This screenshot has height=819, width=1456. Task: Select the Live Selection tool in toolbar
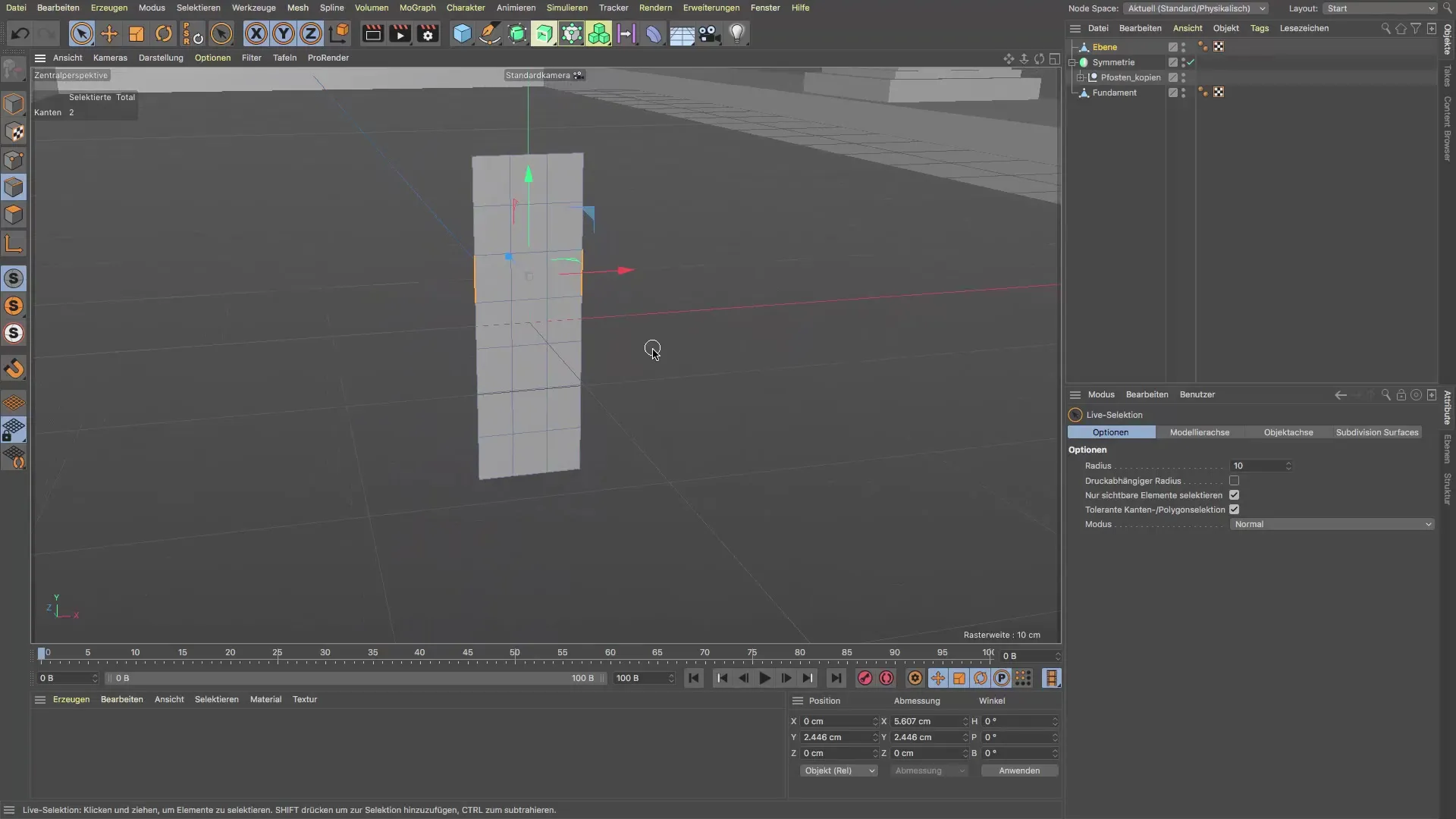pyautogui.click(x=81, y=33)
